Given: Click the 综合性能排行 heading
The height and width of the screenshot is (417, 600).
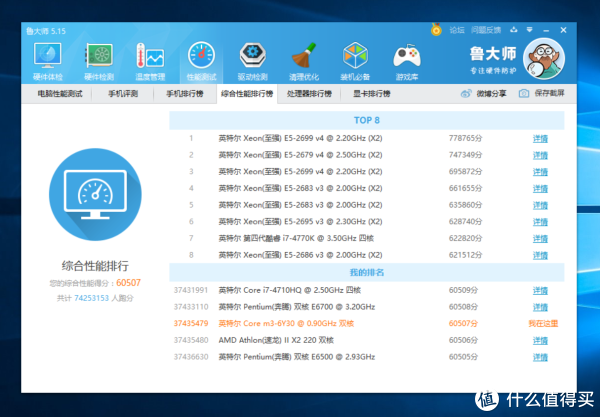Looking at the screenshot, I should [x=95, y=266].
